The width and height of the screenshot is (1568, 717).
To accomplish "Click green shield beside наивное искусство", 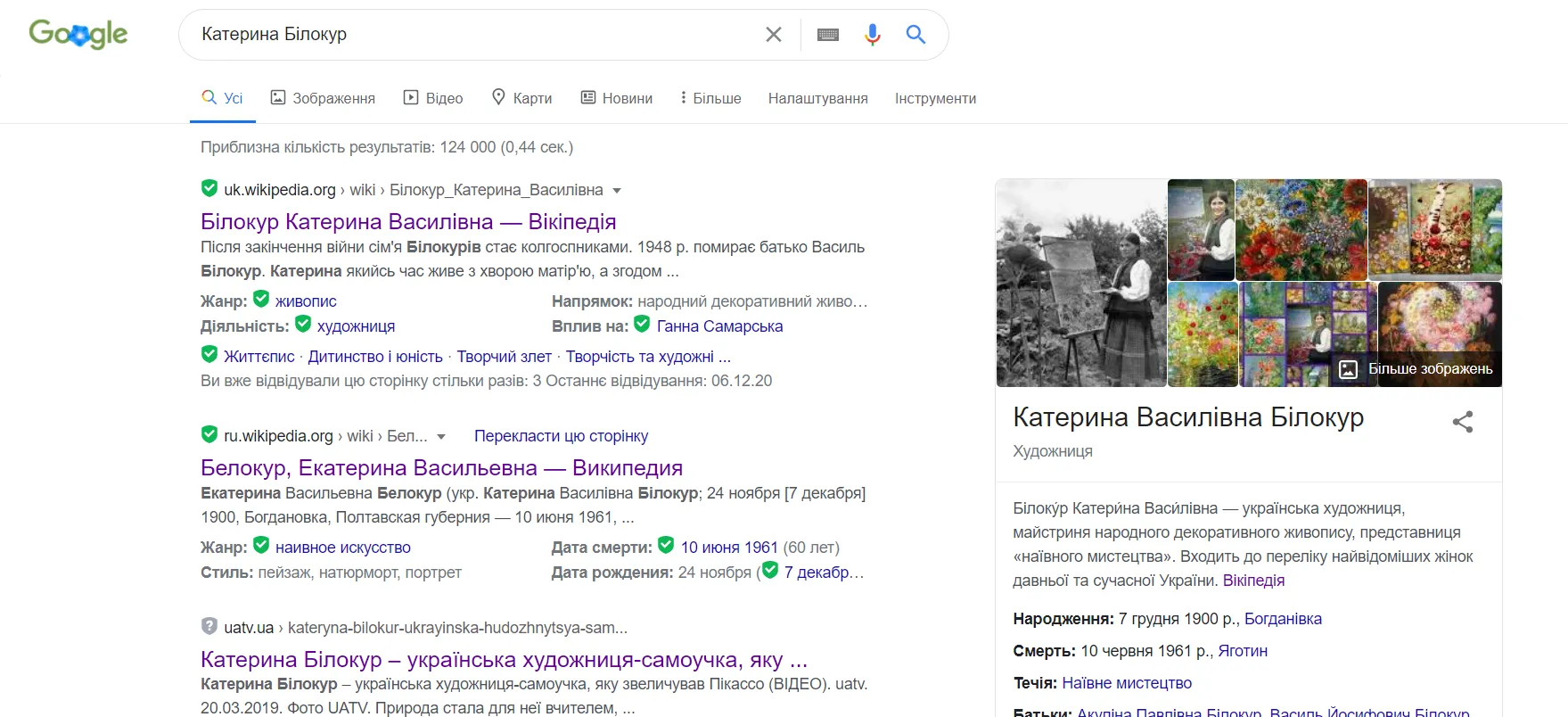I will coord(261,545).
